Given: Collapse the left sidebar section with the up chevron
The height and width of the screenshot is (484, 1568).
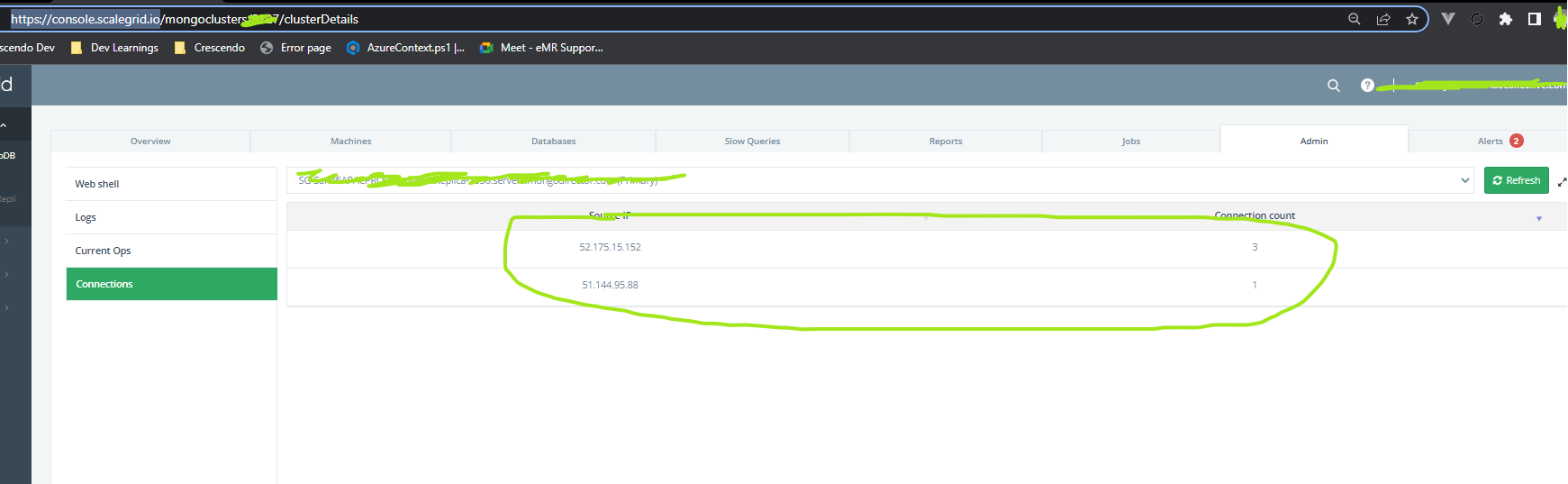Looking at the screenshot, I should tap(5, 125).
